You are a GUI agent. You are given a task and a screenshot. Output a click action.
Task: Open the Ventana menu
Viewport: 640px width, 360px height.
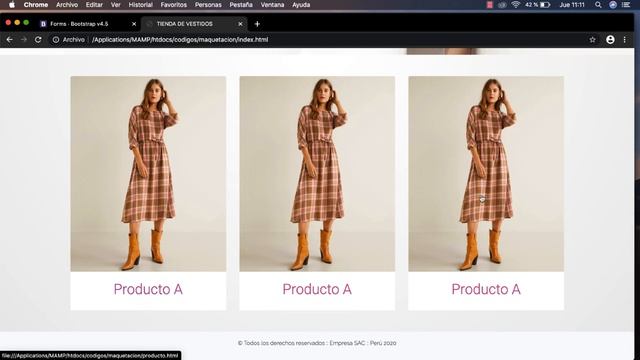tap(272, 5)
